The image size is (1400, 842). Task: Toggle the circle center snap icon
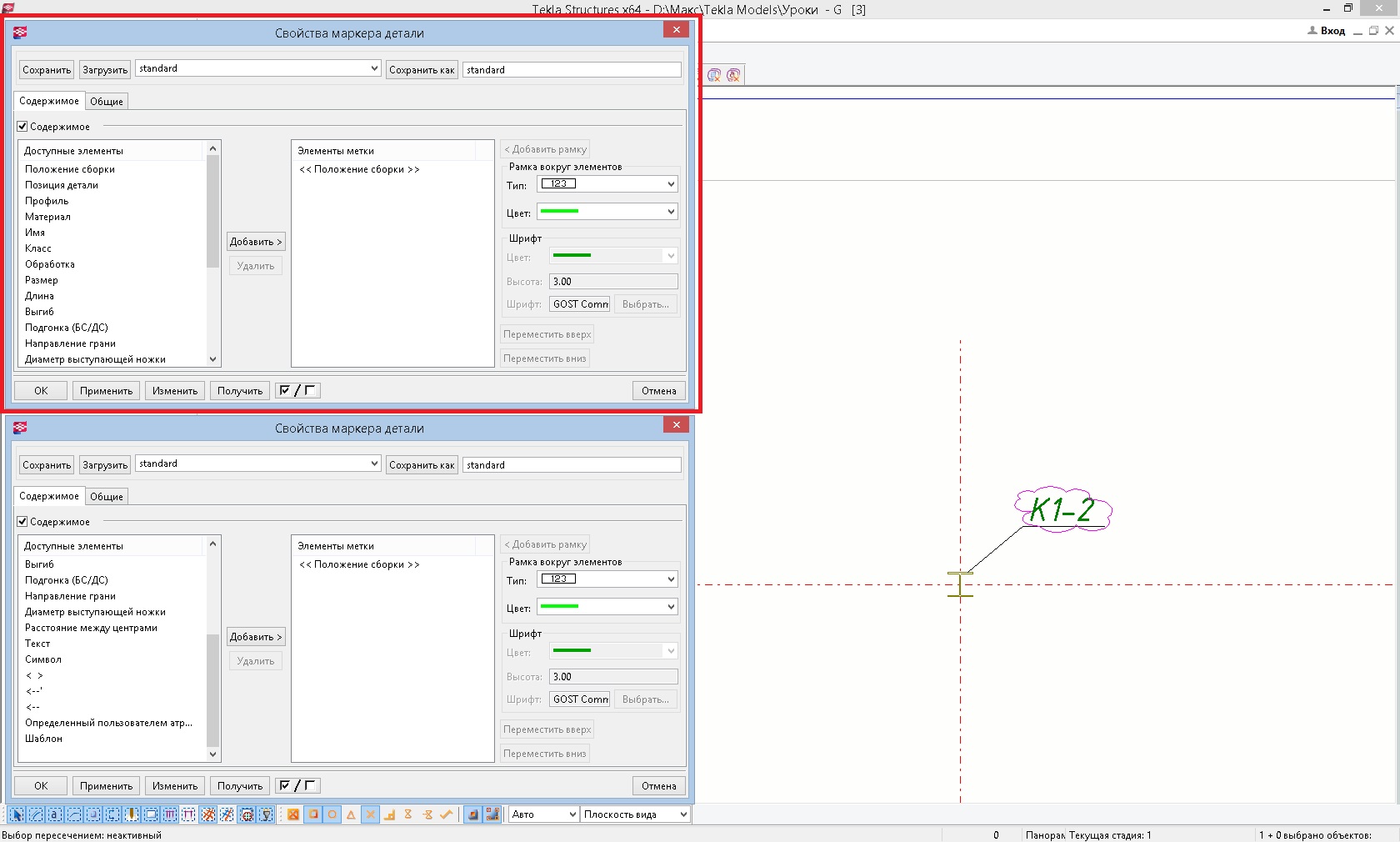[x=332, y=814]
